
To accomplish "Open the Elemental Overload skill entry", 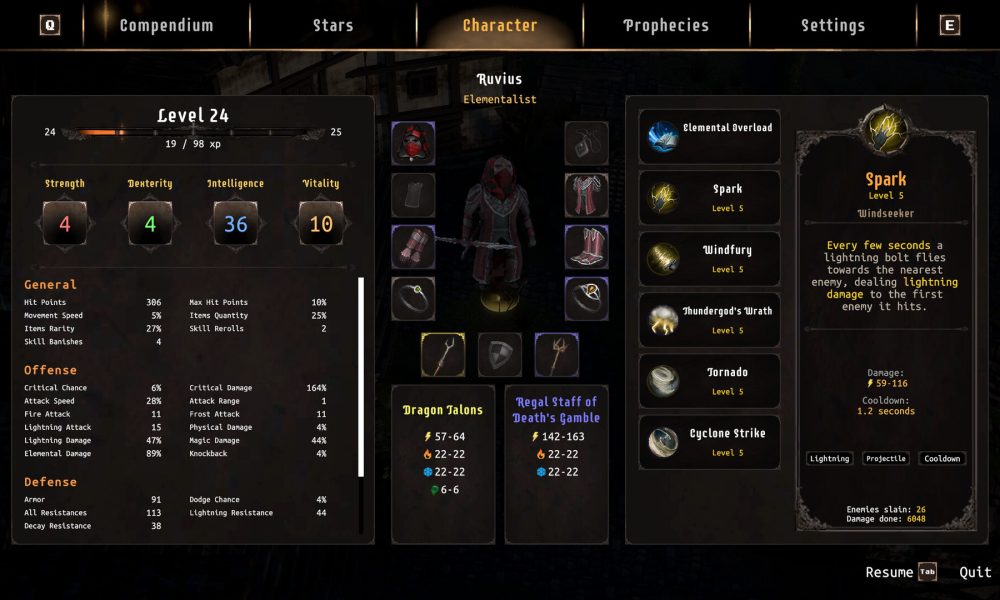I will pos(709,136).
